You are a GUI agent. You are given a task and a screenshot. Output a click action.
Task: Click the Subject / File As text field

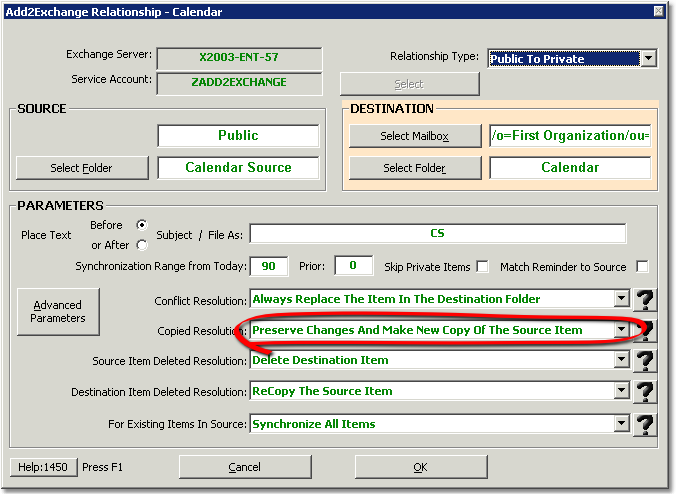coord(438,233)
